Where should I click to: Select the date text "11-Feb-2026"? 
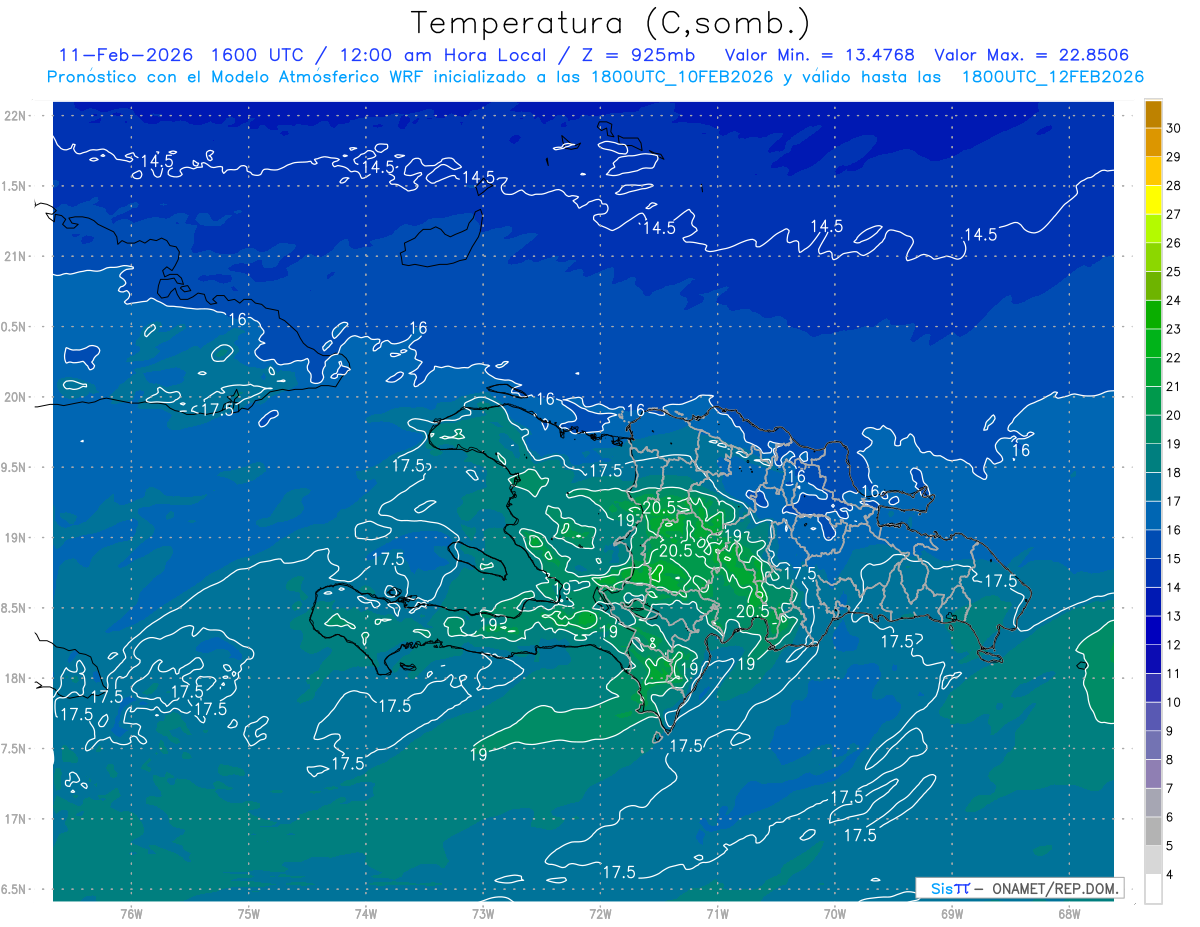coord(124,55)
